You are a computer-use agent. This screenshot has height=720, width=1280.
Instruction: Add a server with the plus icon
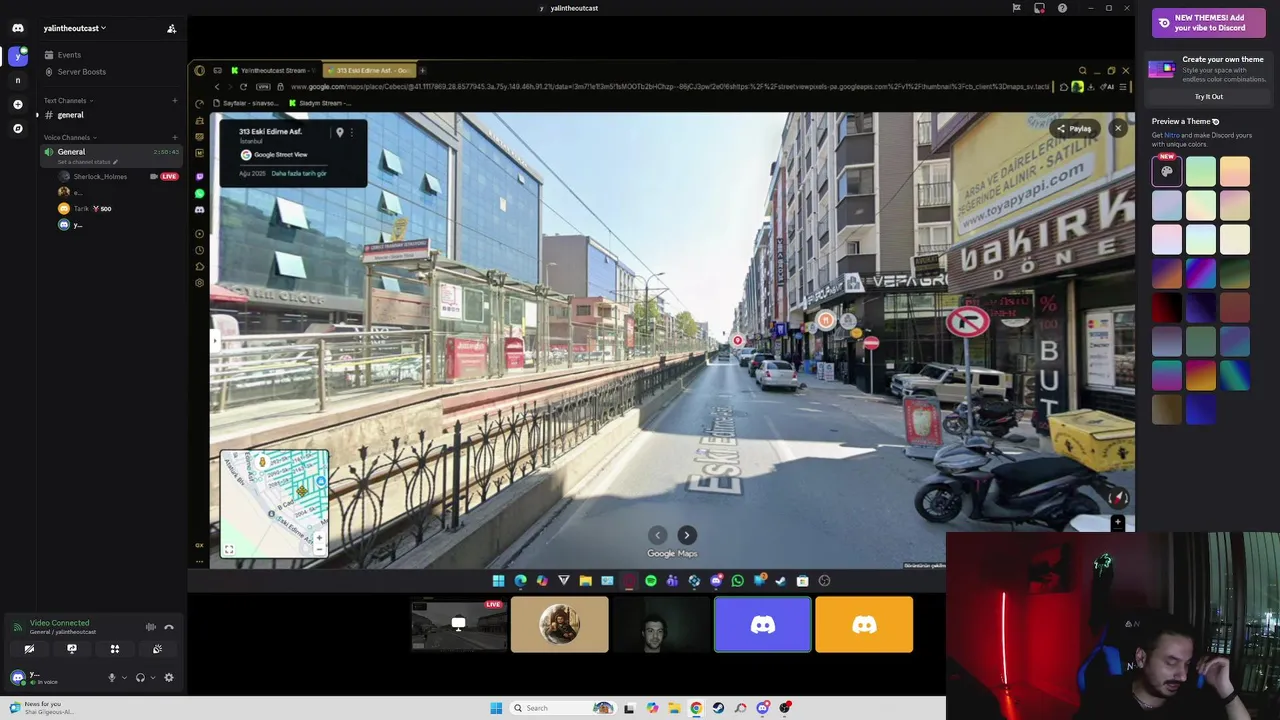18,104
